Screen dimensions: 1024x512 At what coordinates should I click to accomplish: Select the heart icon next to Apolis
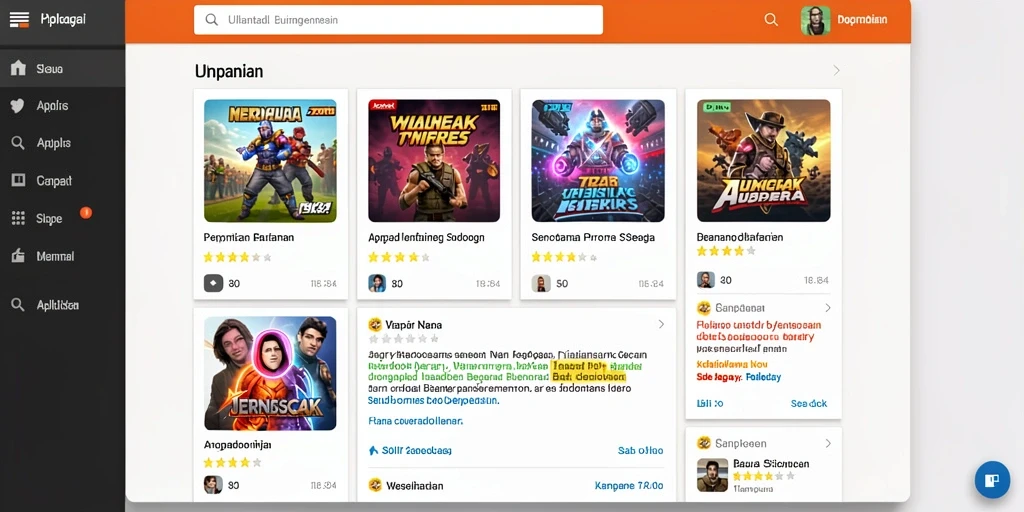pos(18,106)
